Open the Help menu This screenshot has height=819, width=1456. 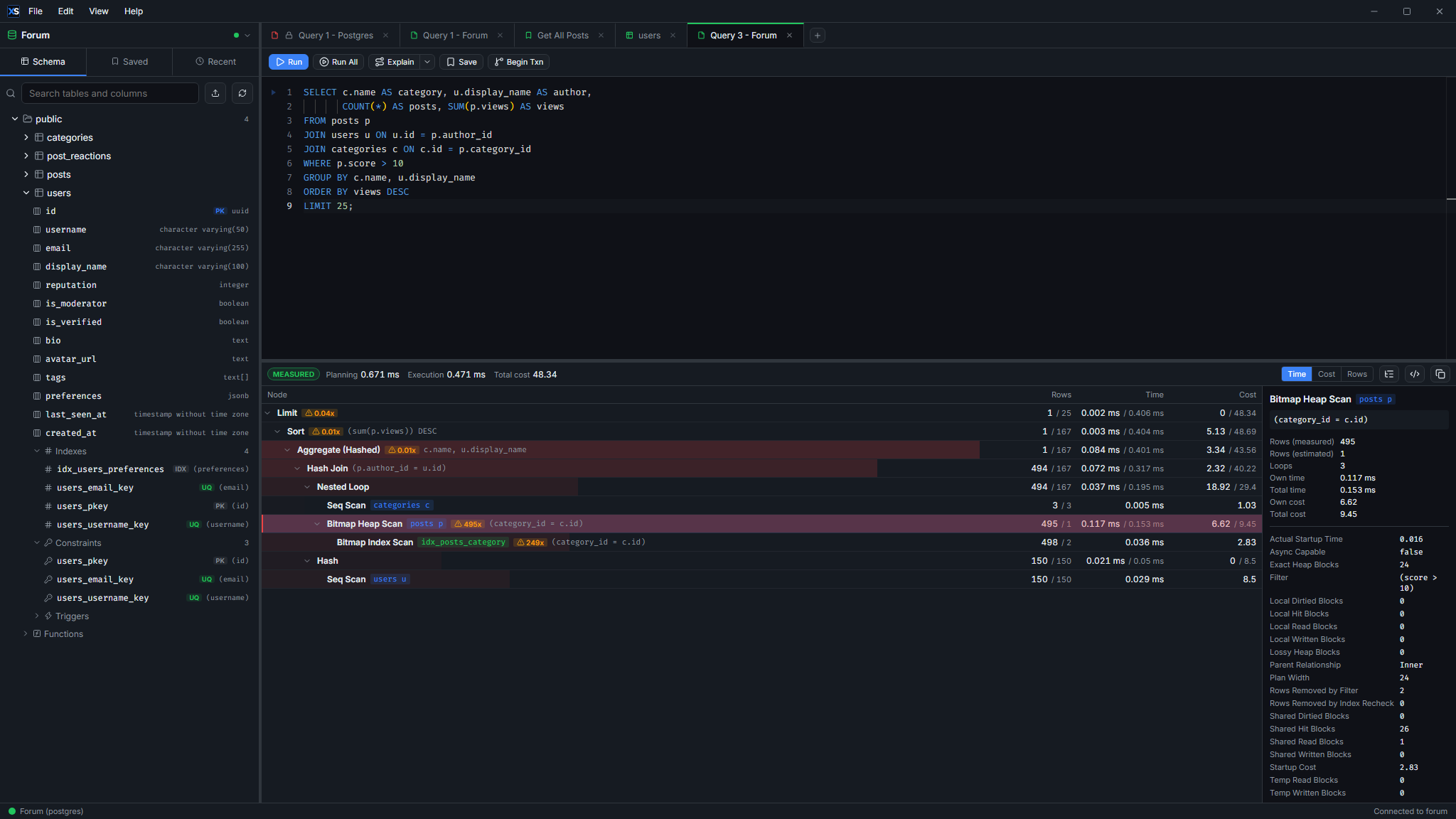tap(134, 11)
